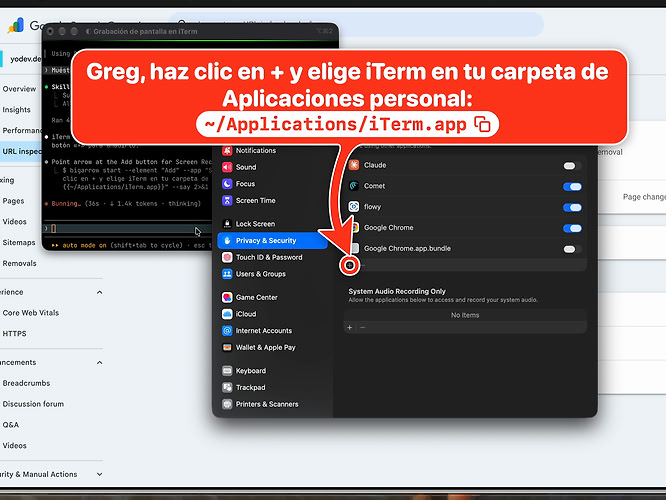
Task: Click 'System Audio Recording Only' heading
Action: [x=397, y=291]
